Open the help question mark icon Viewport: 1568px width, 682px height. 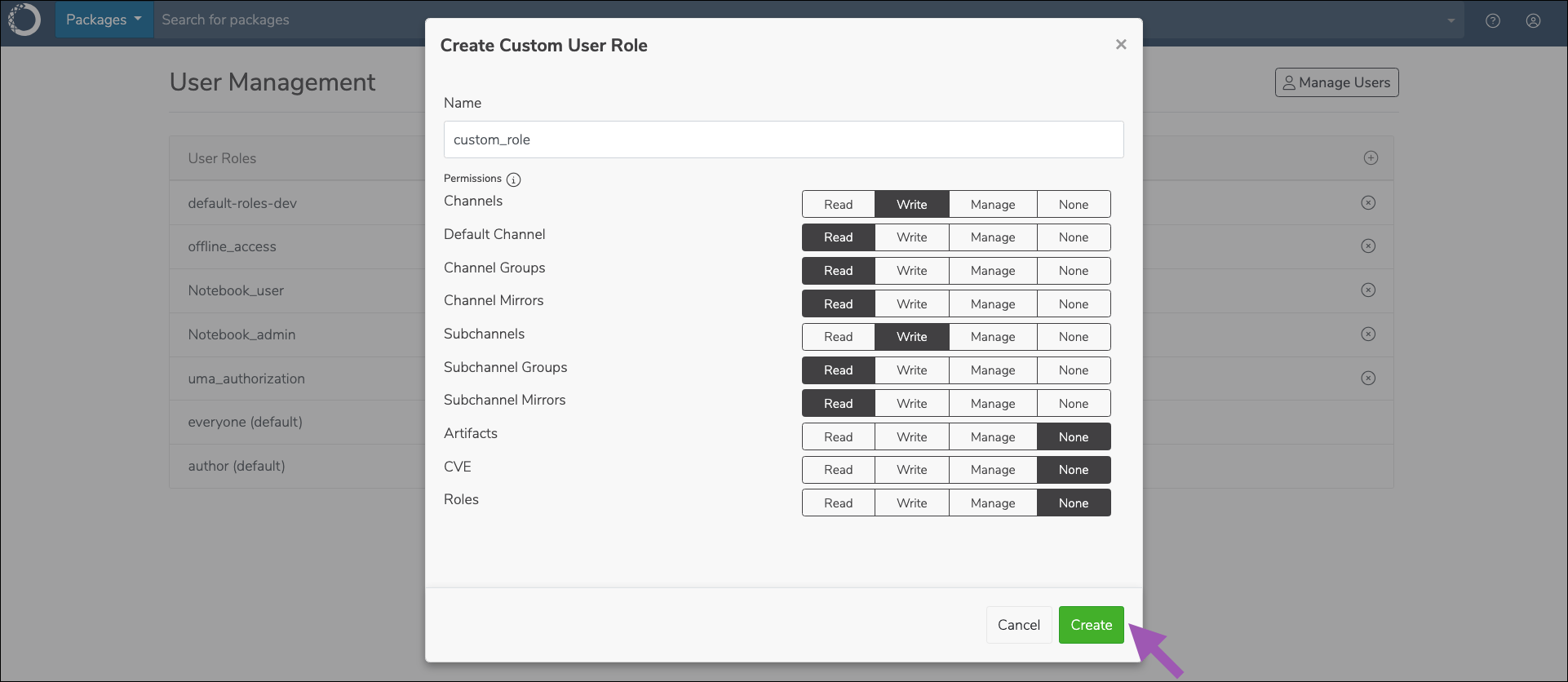pyautogui.click(x=1492, y=20)
